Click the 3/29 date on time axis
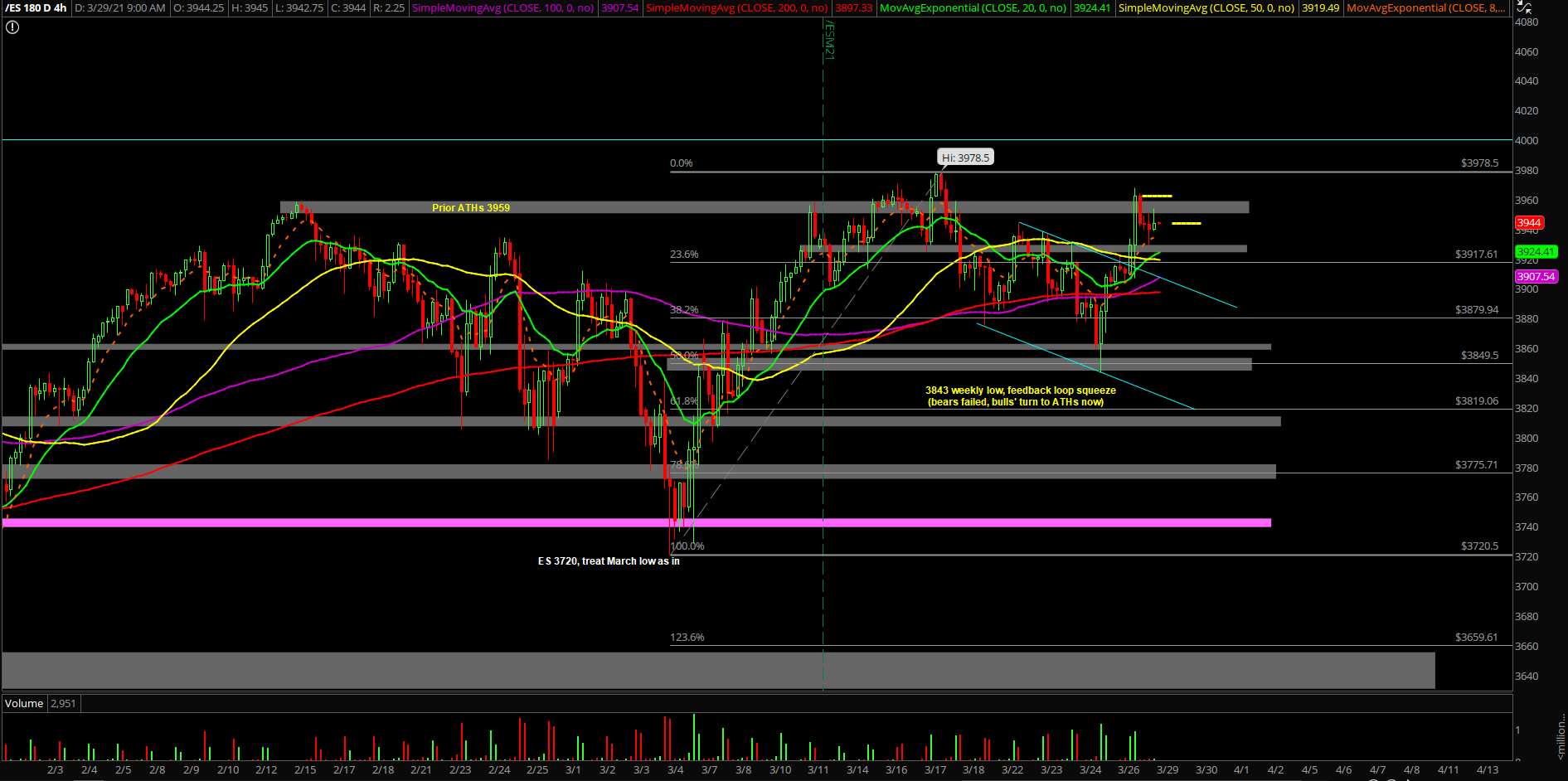1568x781 pixels. [1168, 770]
